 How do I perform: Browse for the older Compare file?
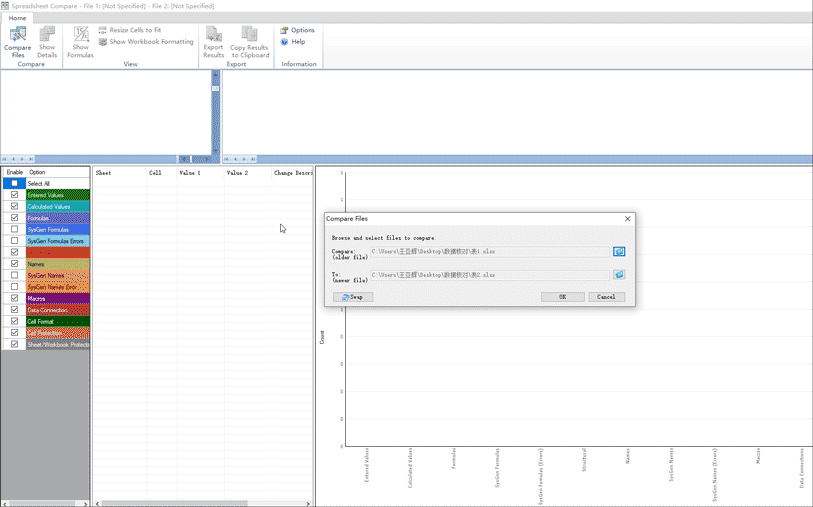point(619,252)
